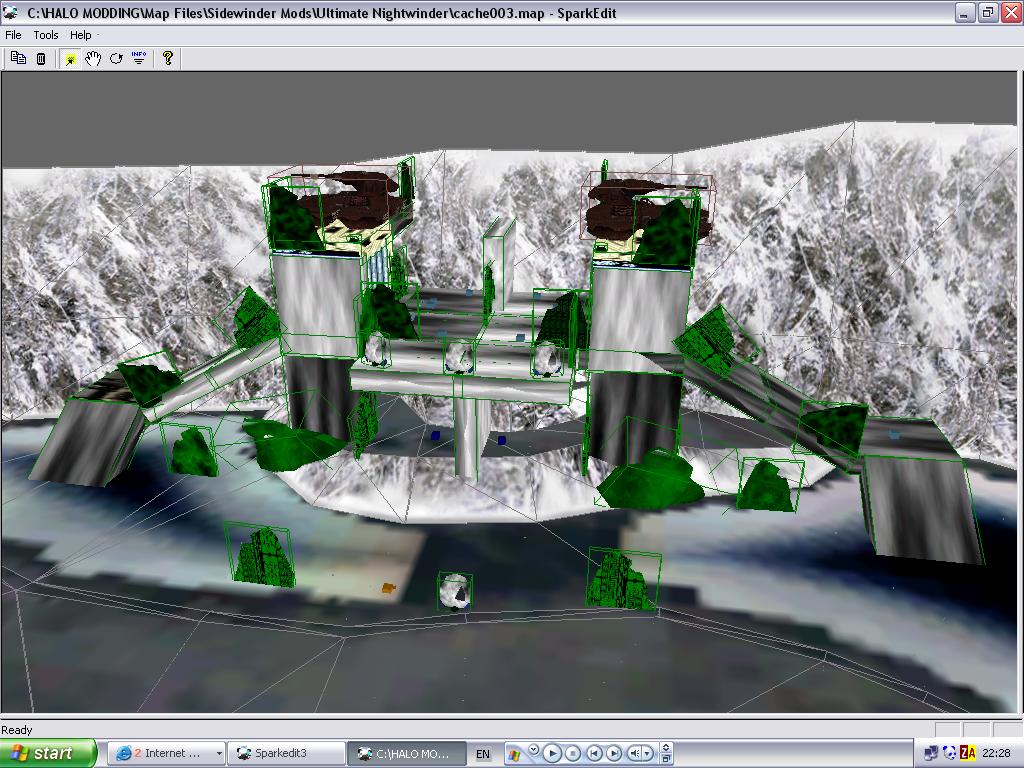Open the File menu
This screenshot has height=768, width=1024.
pyautogui.click(x=13, y=35)
